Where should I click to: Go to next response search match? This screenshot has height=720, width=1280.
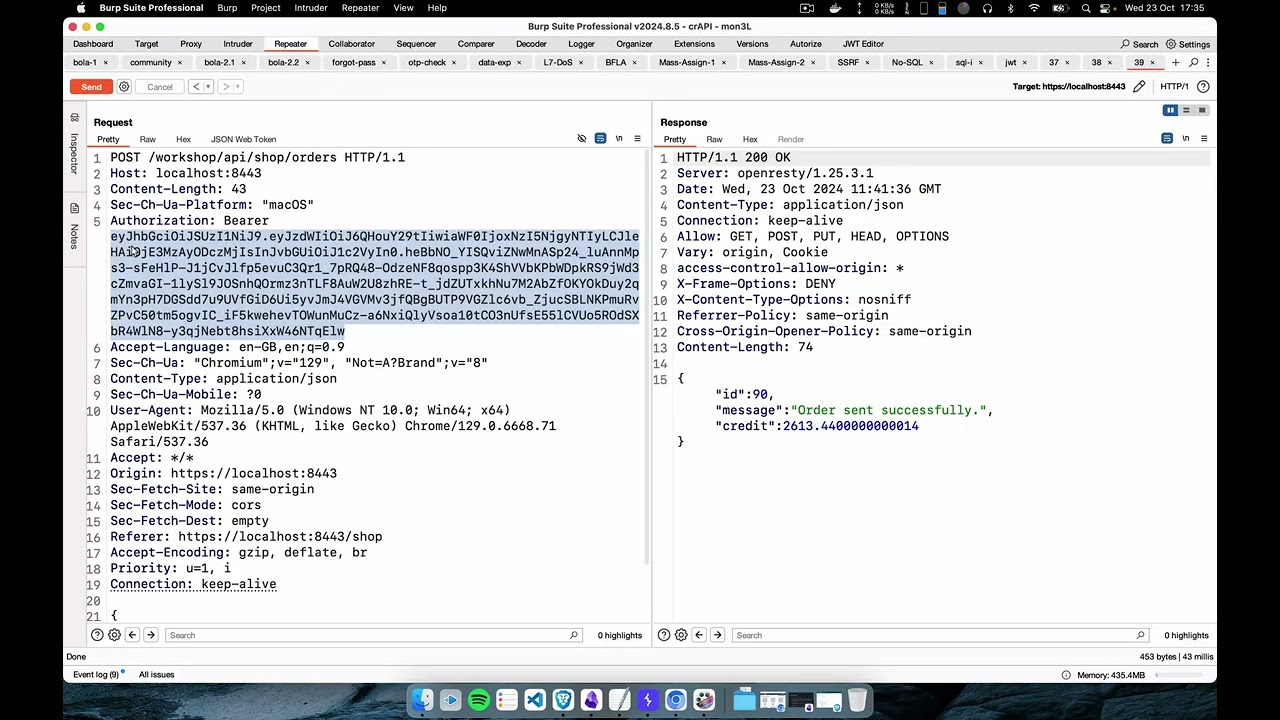717,635
